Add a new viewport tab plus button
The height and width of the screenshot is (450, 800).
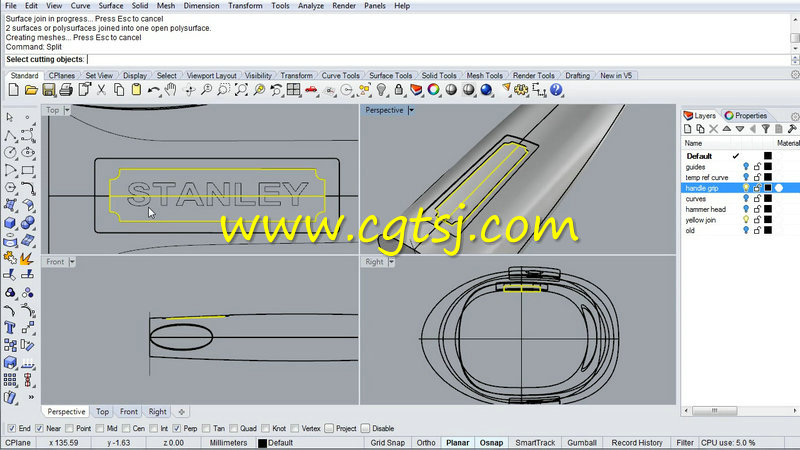181,412
